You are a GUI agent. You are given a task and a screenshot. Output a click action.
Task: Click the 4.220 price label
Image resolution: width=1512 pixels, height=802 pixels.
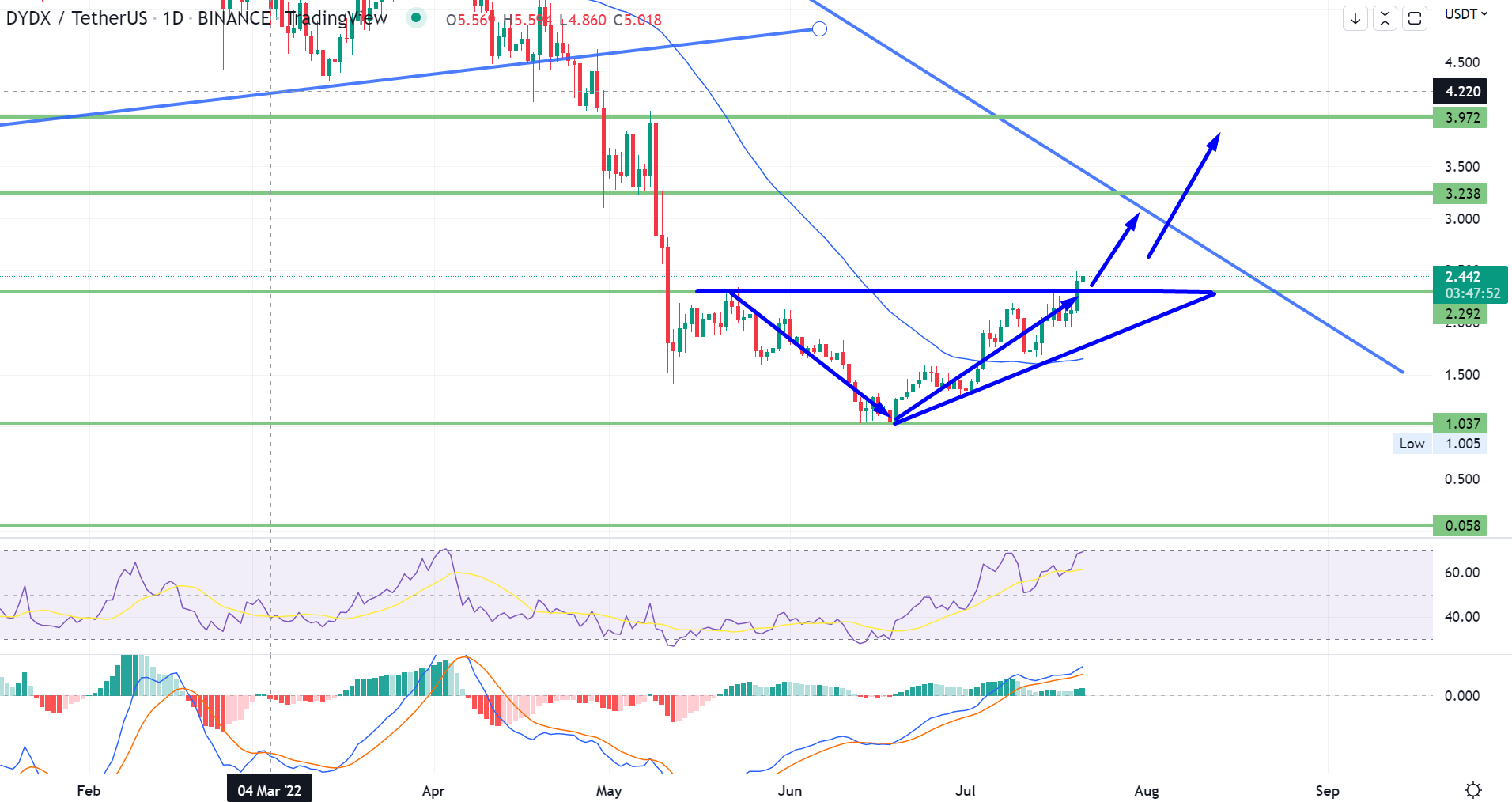coord(1460,92)
